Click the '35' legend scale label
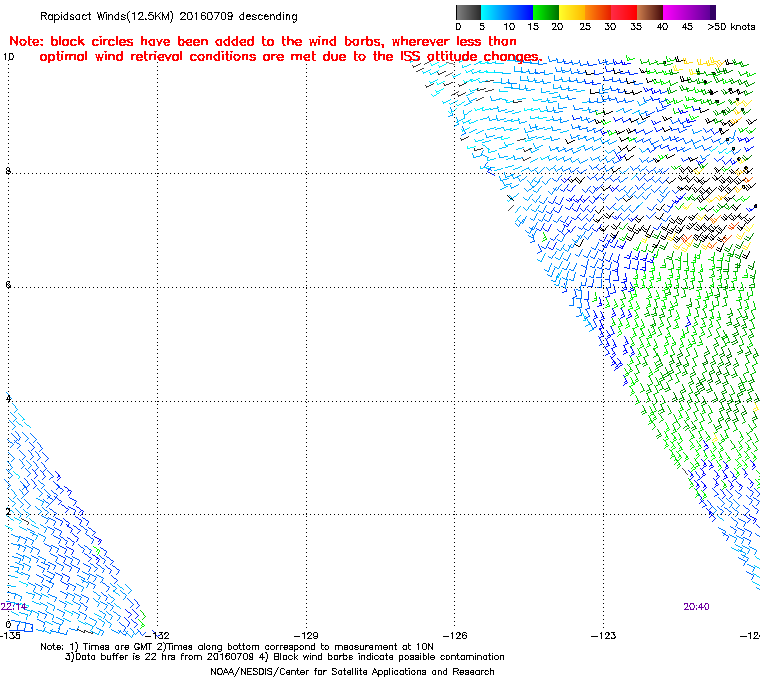The image size is (760, 688). click(636, 27)
